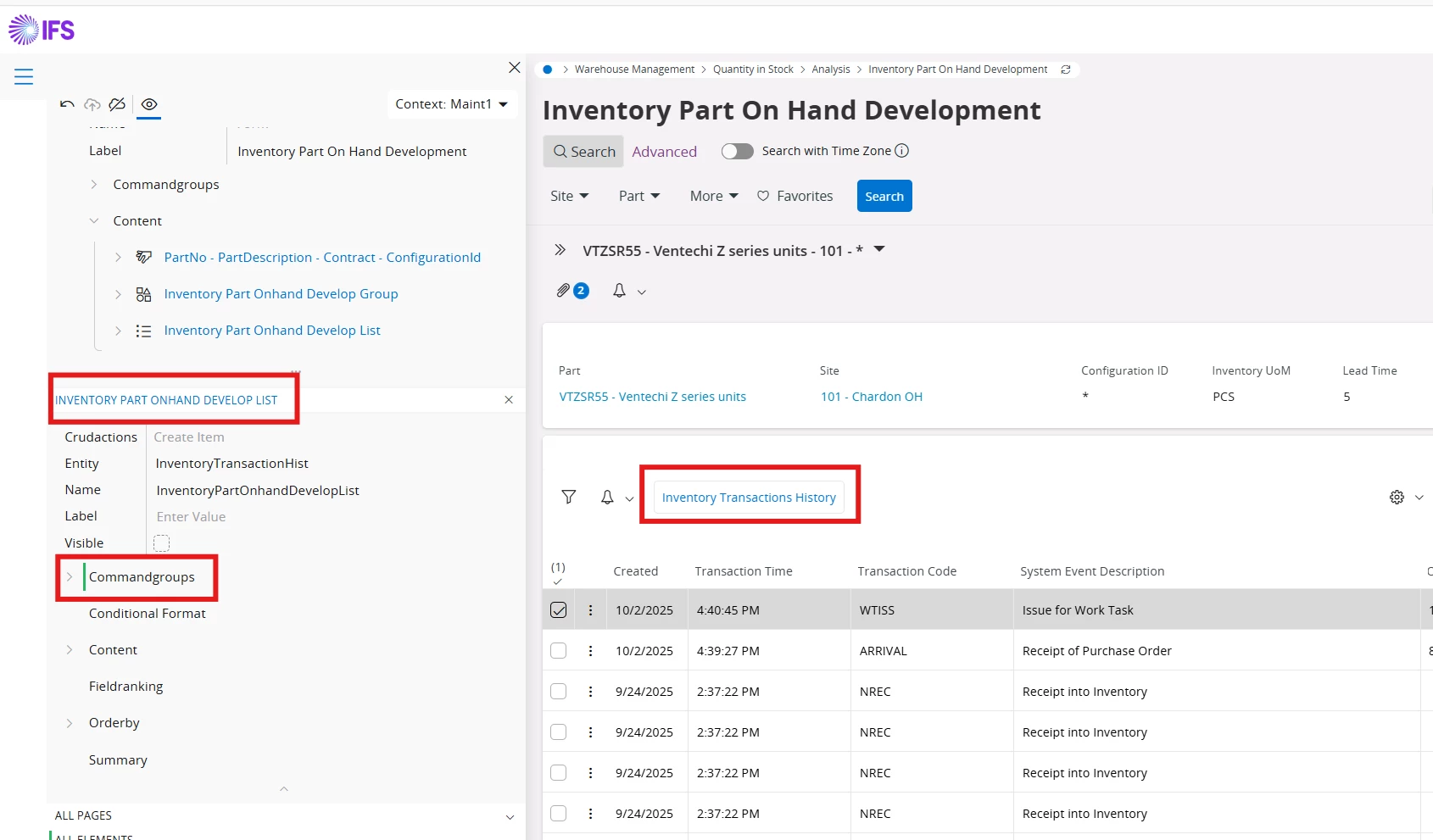This screenshot has width=1433, height=840.
Task: Open row actions for ARRIVAL transaction
Action: (591, 651)
